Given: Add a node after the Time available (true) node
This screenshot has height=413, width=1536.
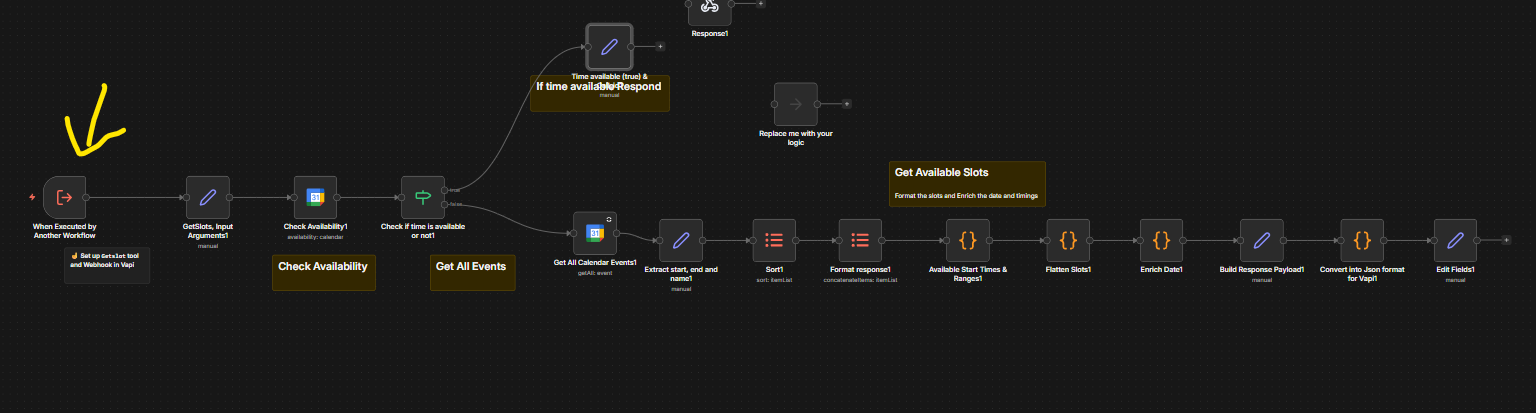Looking at the screenshot, I should (x=660, y=46).
